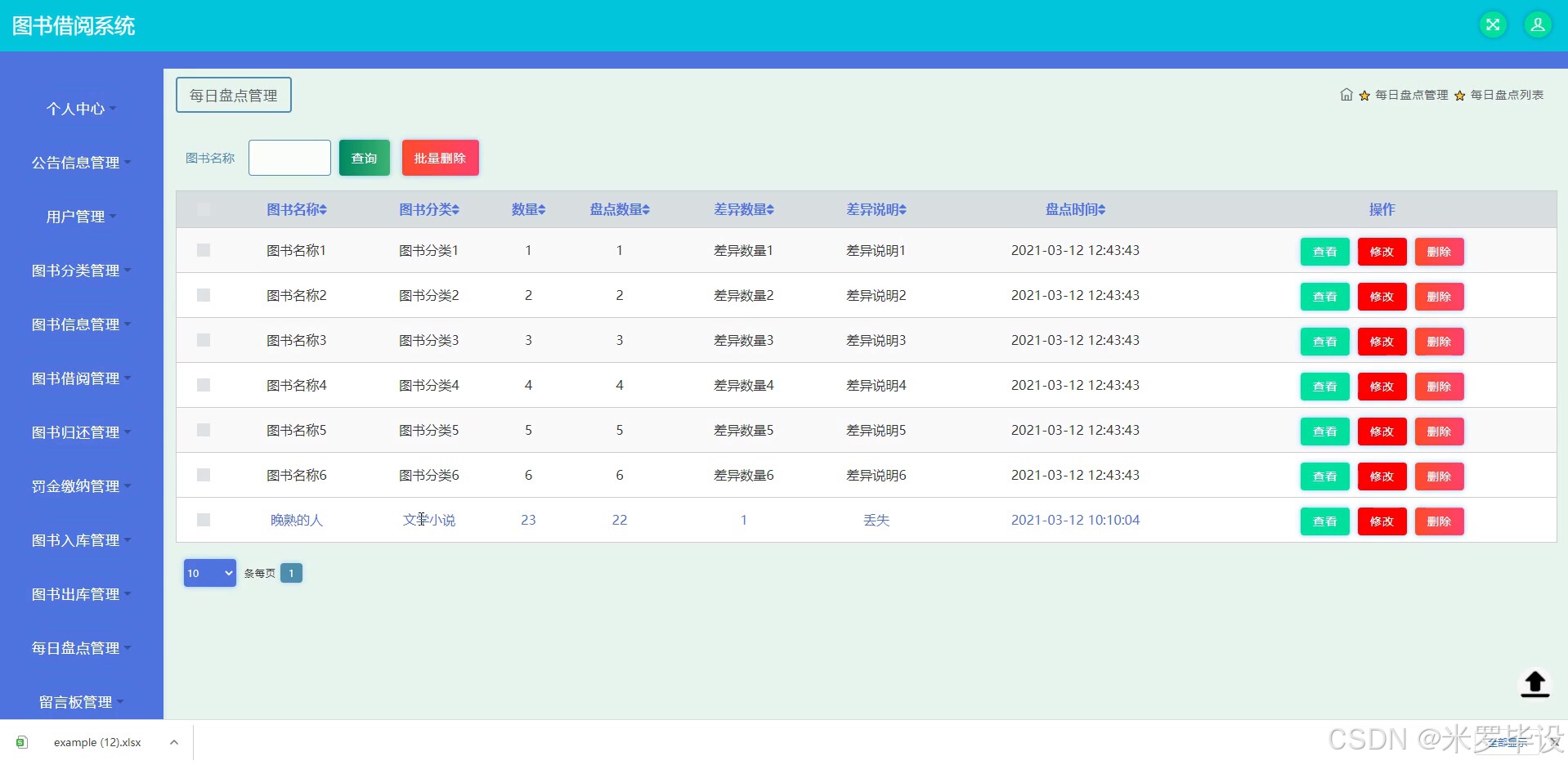
Task: Open the 10 per-page dropdown
Action: click(x=210, y=573)
